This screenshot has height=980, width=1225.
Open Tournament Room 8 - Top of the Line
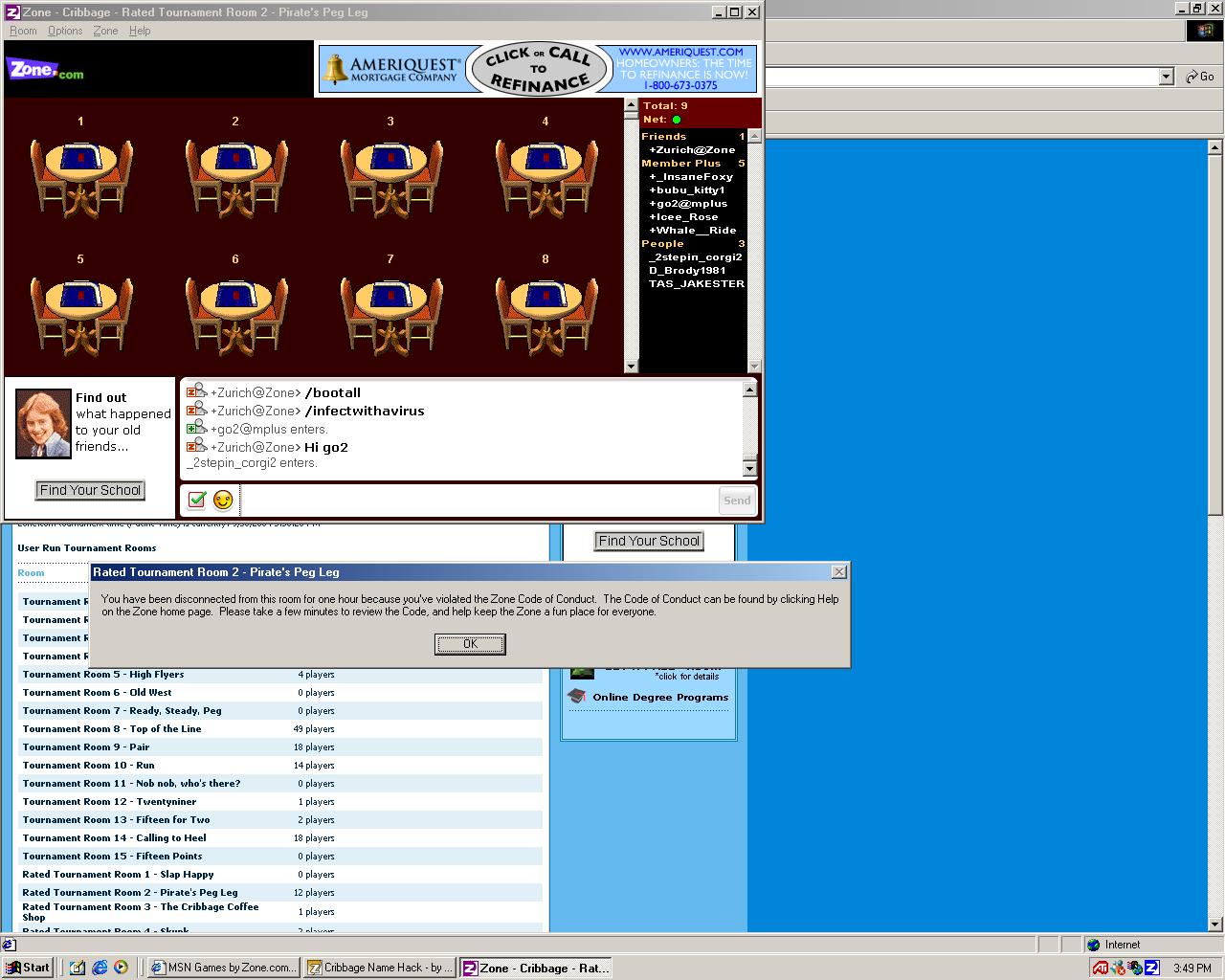112,729
